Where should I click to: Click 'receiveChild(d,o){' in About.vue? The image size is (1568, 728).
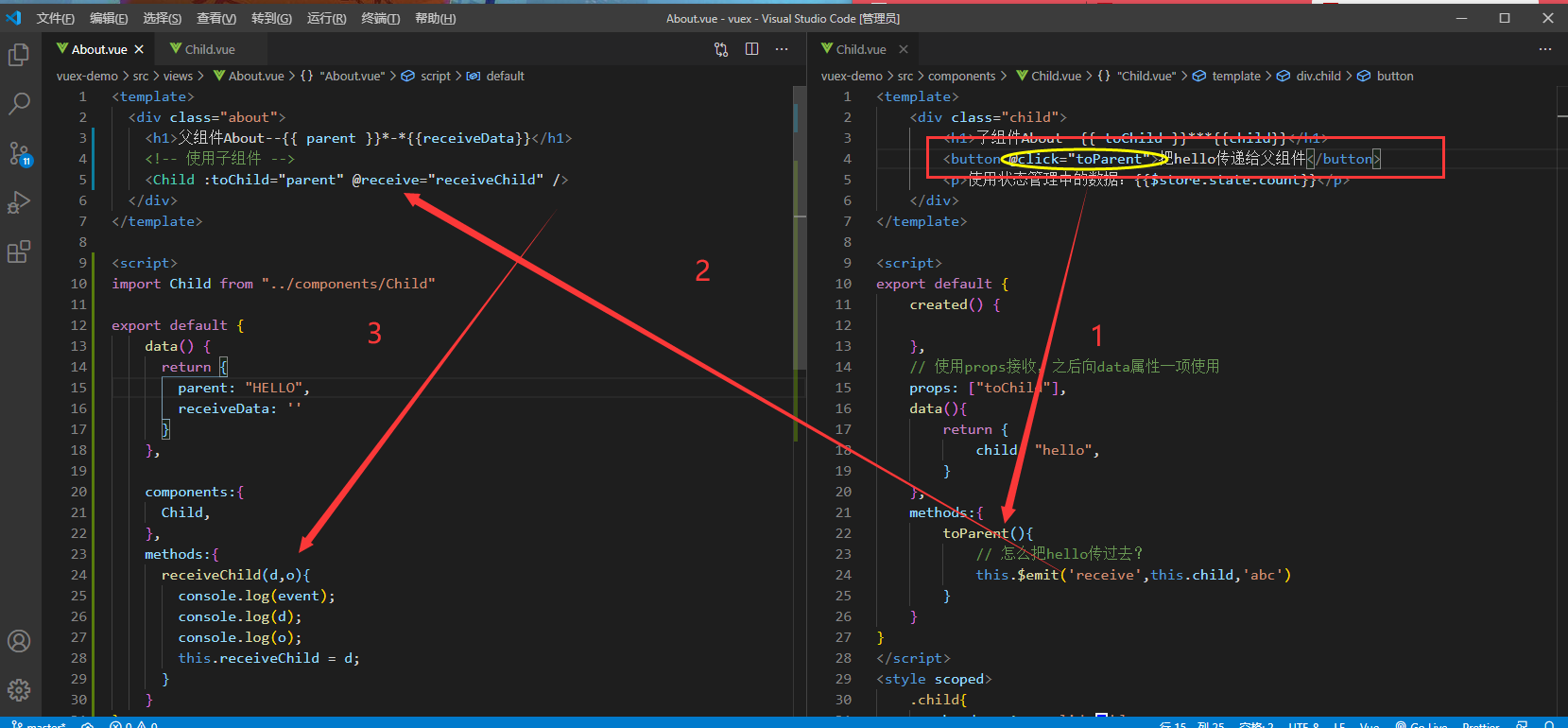coord(235,575)
